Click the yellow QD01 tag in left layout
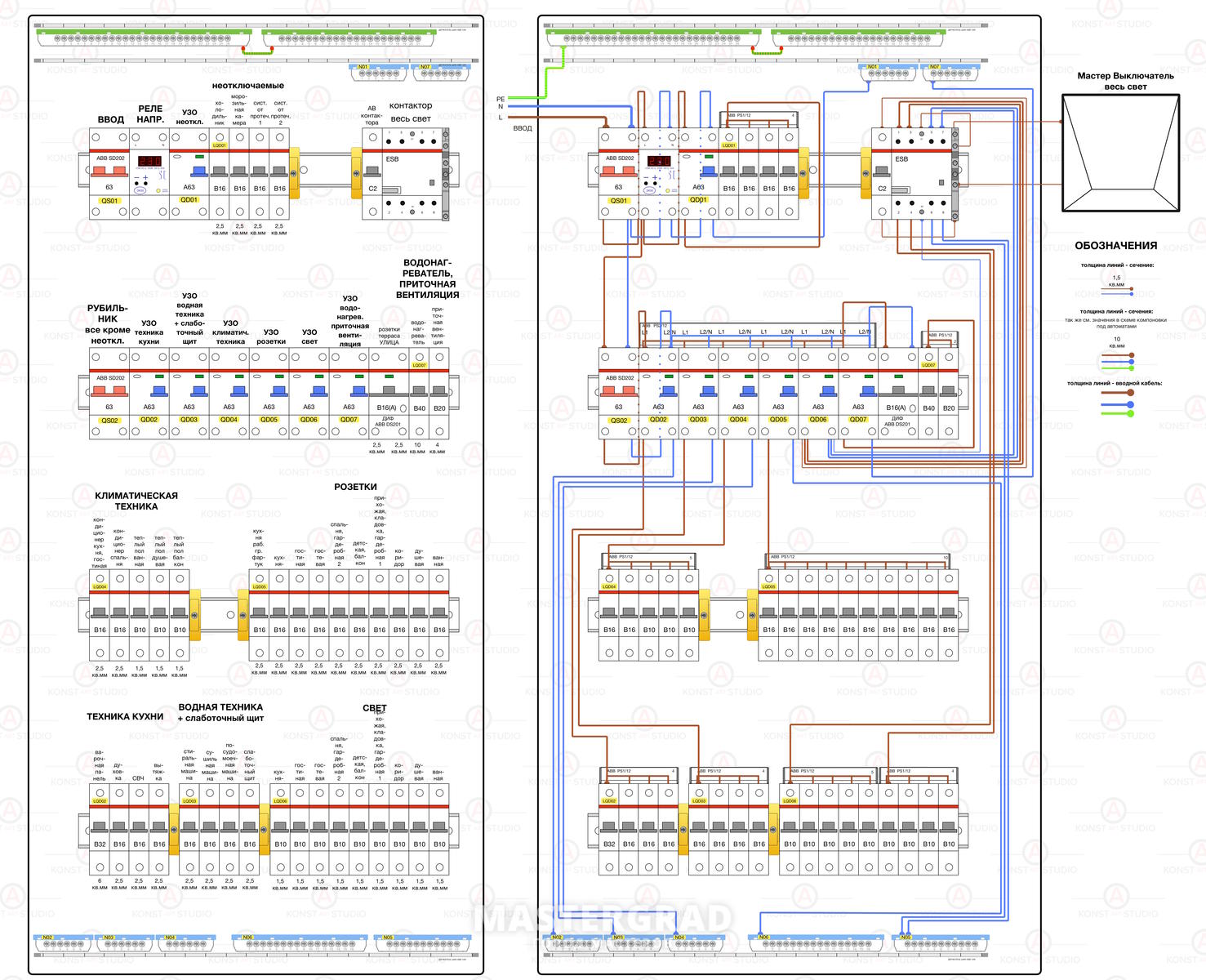The image size is (1206, 980). coord(189,199)
